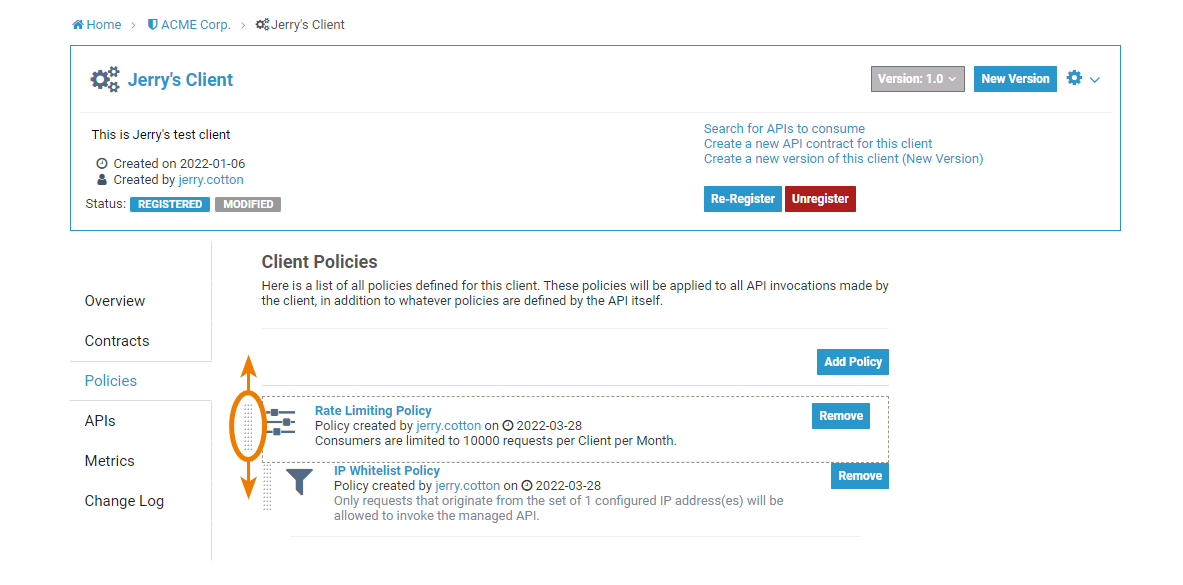Expand the Version: 1.0 dropdown
1183x585 pixels.
917,79
